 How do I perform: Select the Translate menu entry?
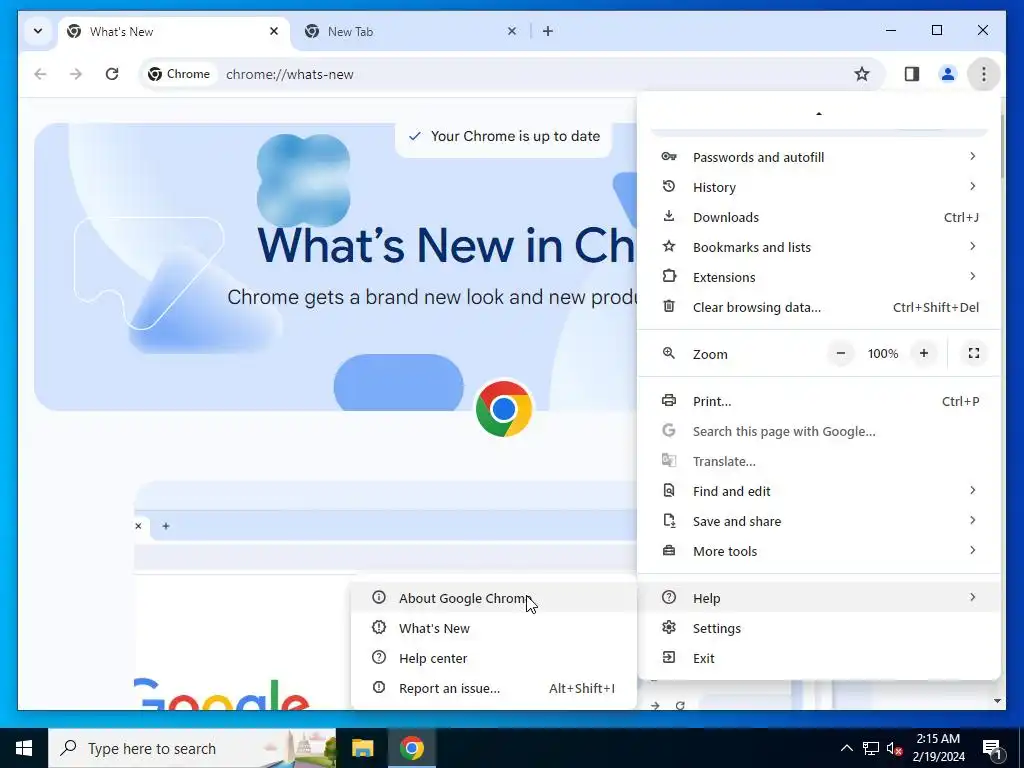click(818, 461)
